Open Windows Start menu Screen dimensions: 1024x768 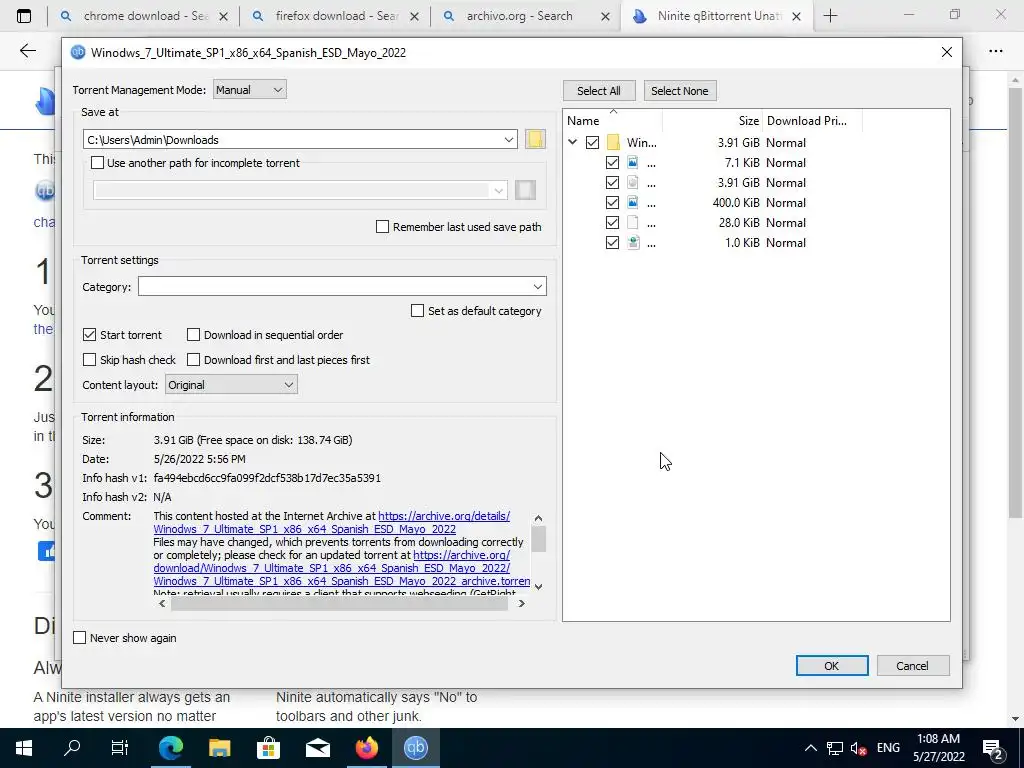point(24,748)
